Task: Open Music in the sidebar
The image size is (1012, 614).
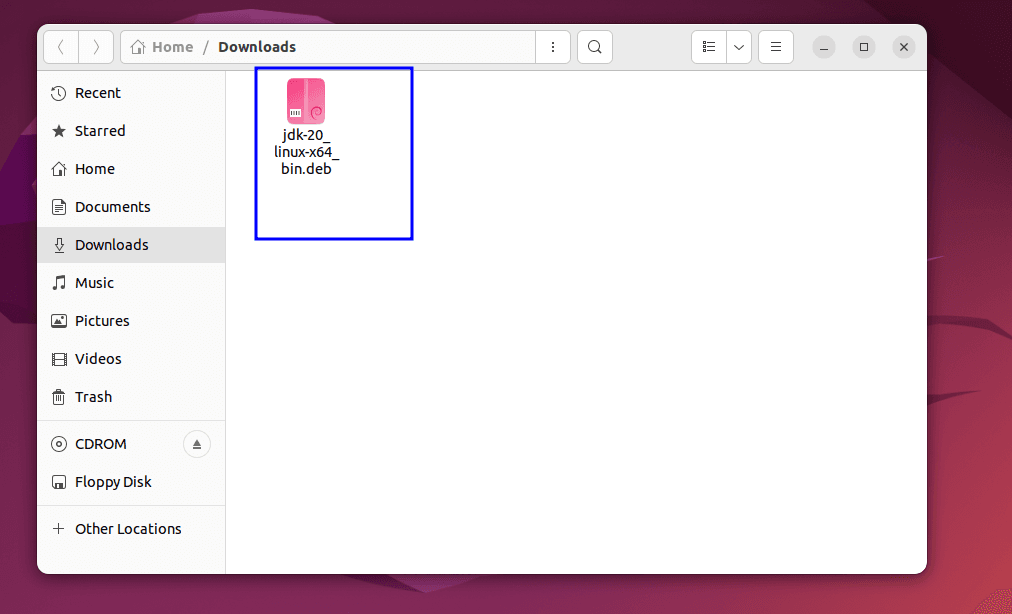Action: click(x=132, y=283)
